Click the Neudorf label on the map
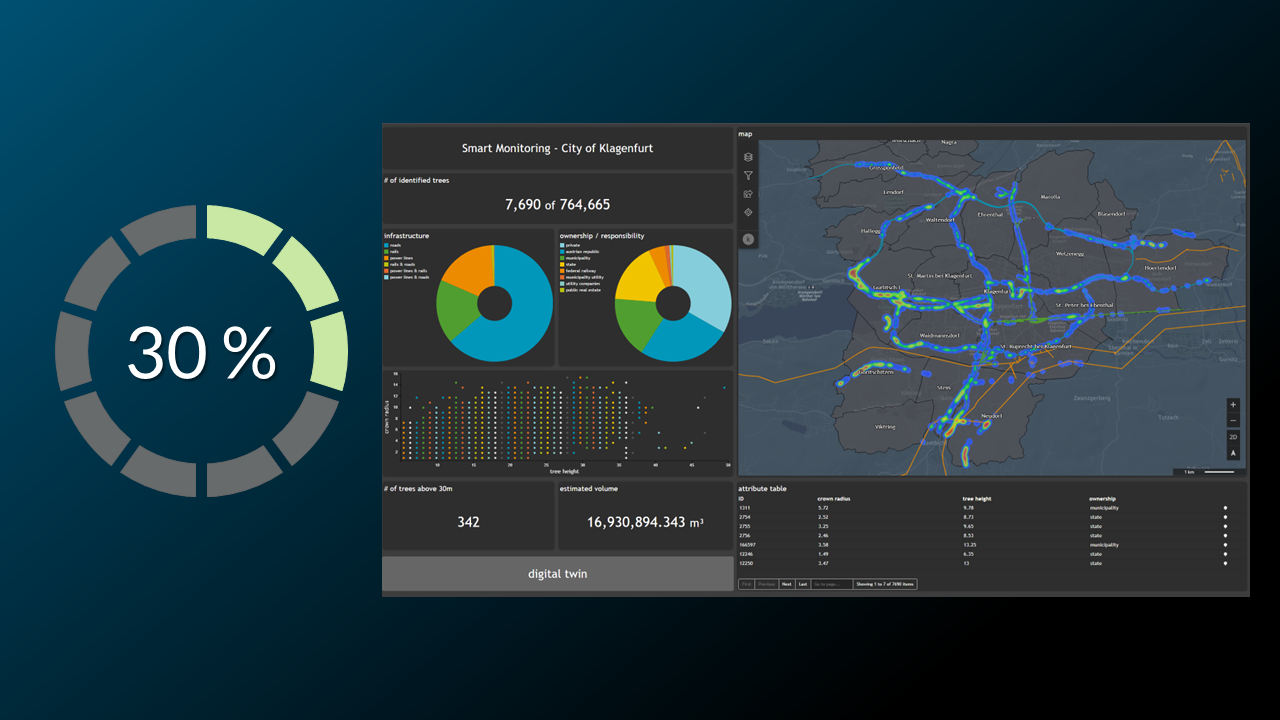The width and height of the screenshot is (1280, 720). click(991, 415)
